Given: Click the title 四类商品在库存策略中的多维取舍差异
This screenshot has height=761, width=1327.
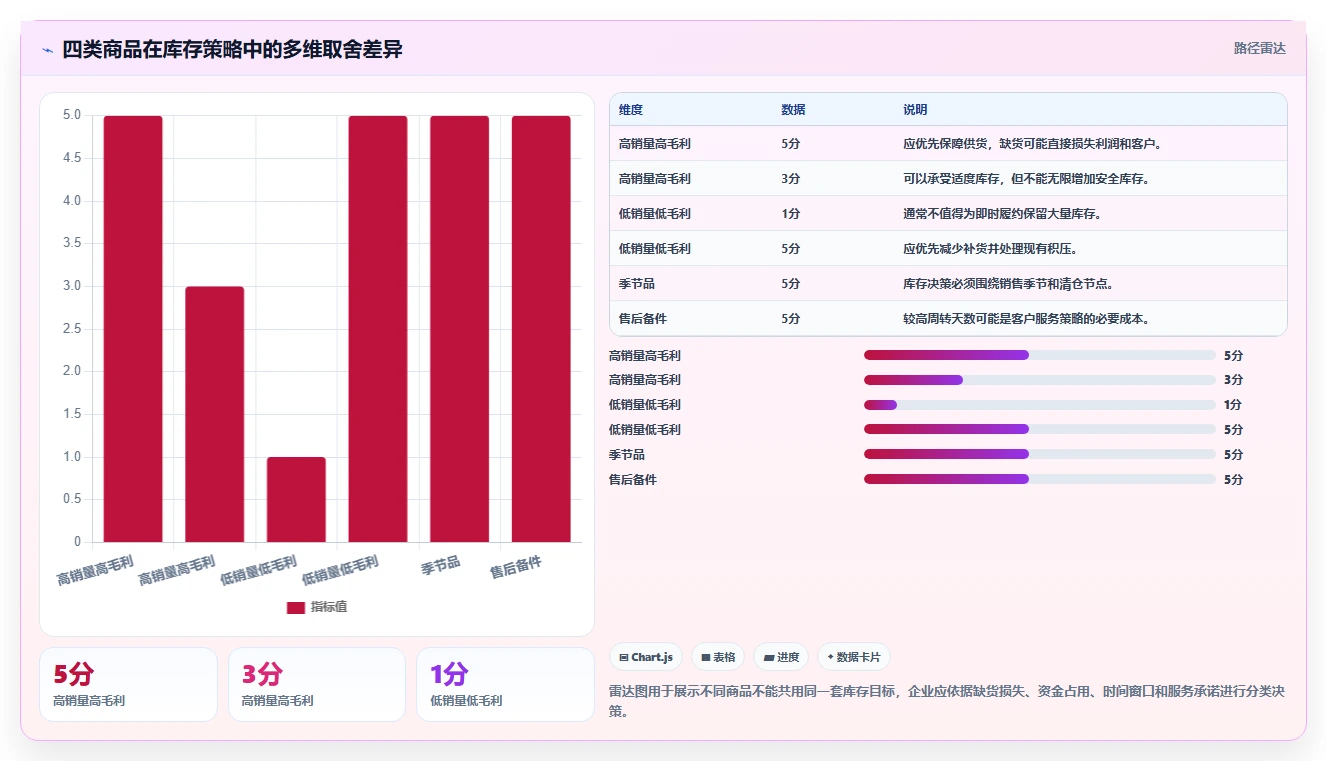Looking at the screenshot, I should (x=232, y=50).
